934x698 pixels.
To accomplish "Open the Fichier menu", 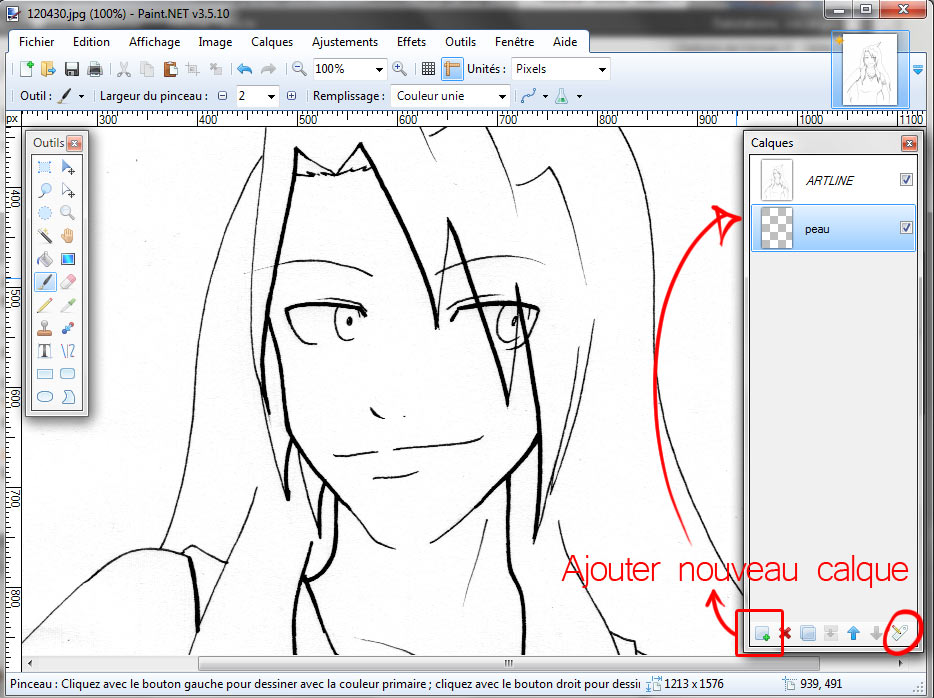I will (36, 42).
